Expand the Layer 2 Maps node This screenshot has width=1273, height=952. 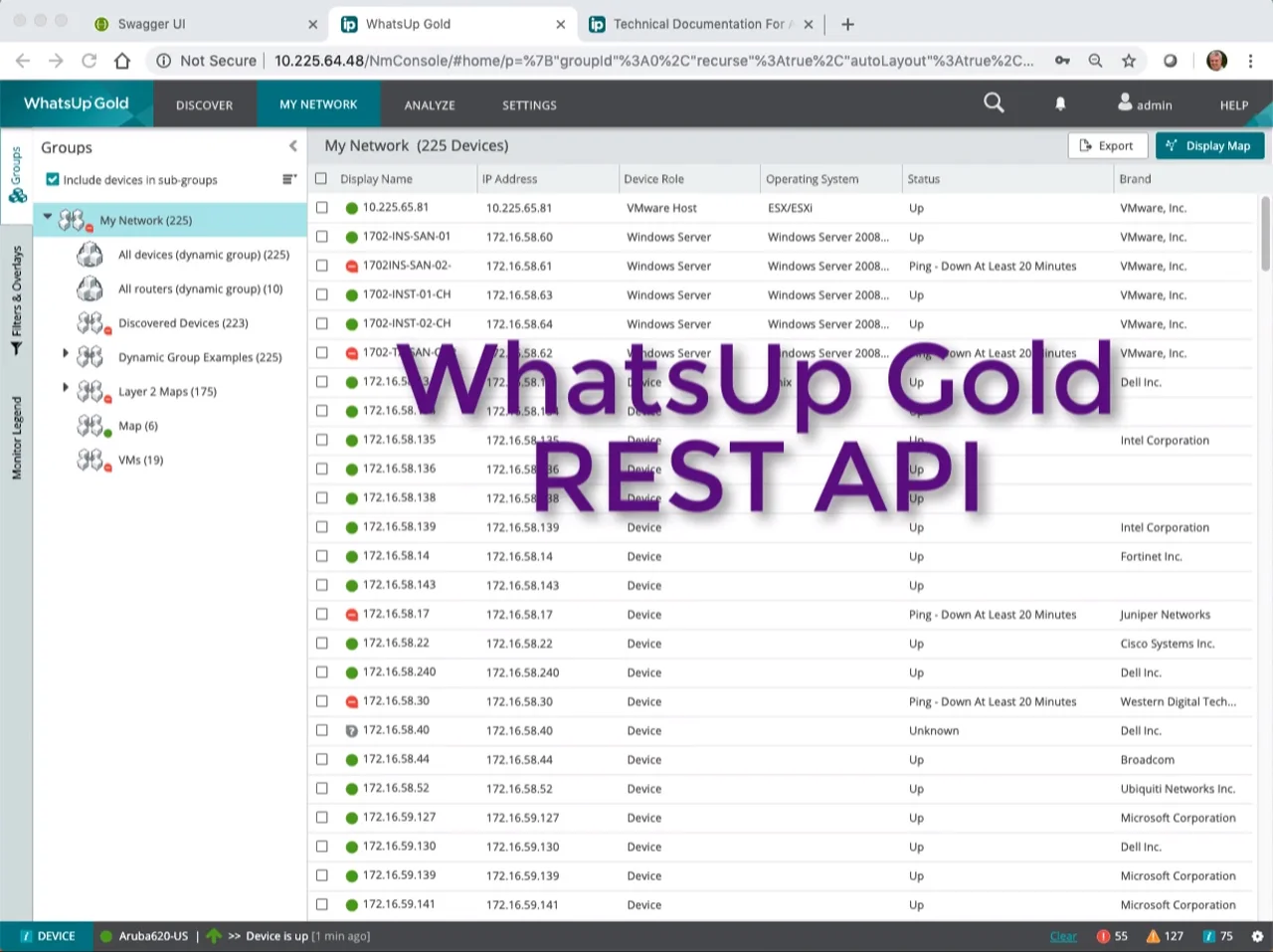(x=66, y=387)
